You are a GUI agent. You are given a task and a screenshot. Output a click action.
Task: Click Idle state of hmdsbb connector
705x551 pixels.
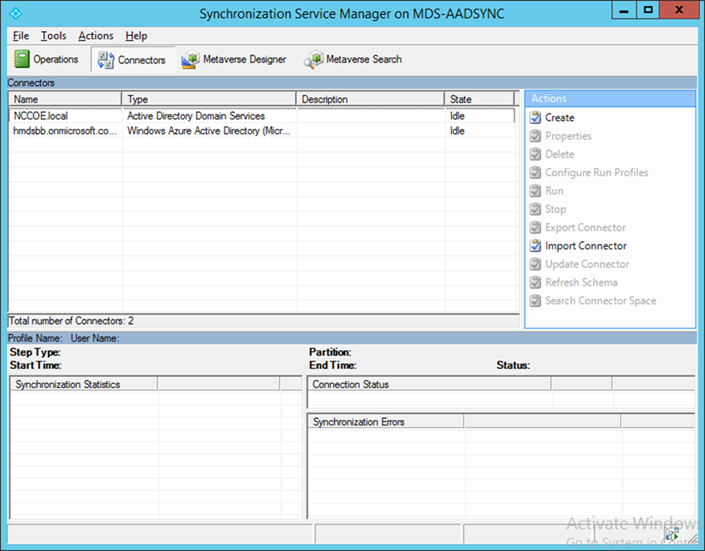coord(457,130)
